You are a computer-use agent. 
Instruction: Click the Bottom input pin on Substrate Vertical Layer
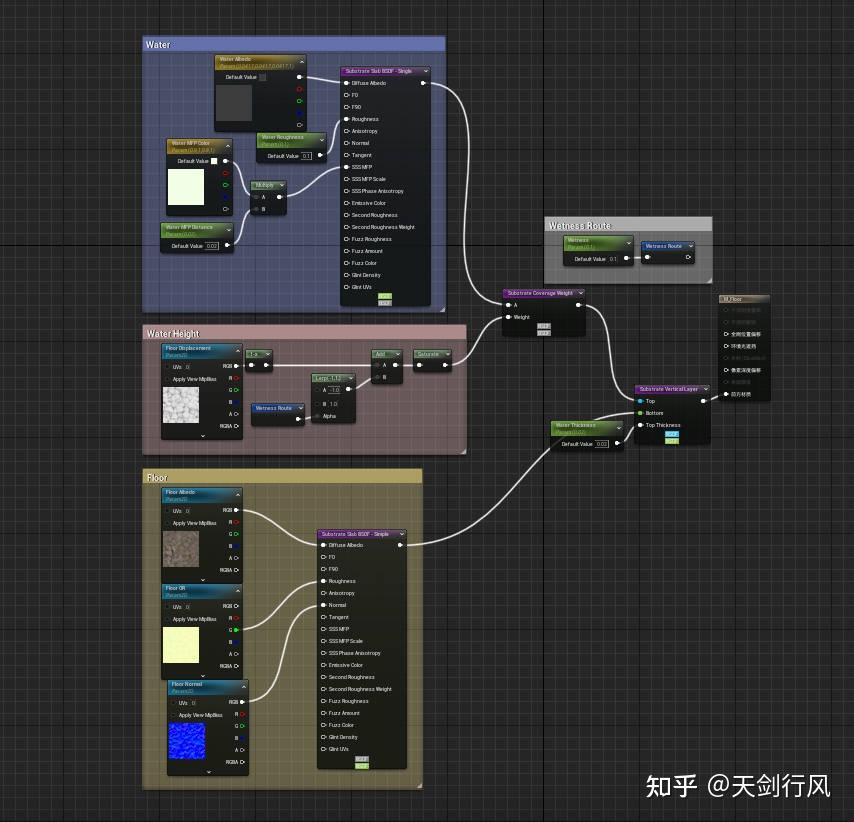coord(639,413)
